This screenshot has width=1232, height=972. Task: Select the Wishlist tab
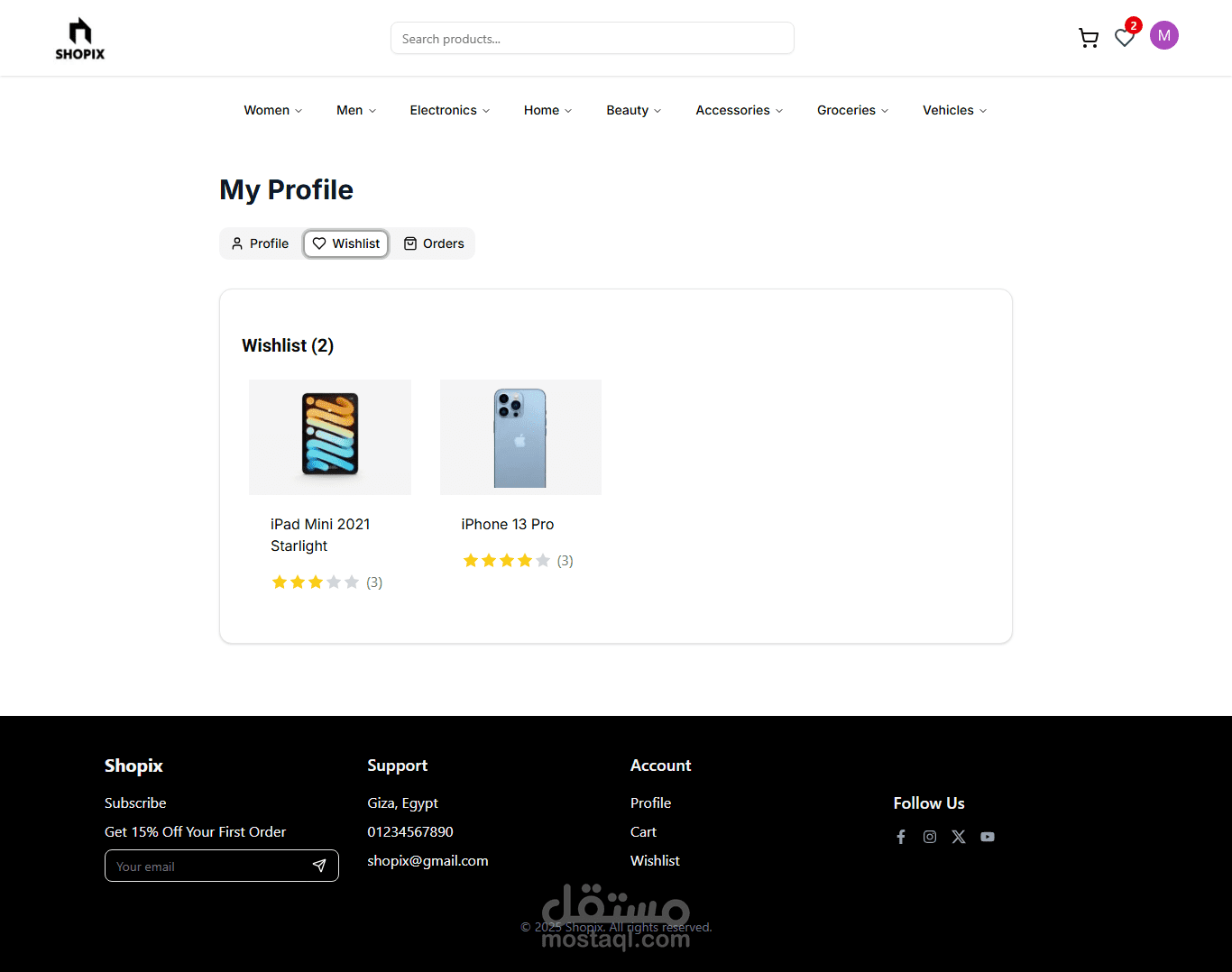(x=346, y=243)
